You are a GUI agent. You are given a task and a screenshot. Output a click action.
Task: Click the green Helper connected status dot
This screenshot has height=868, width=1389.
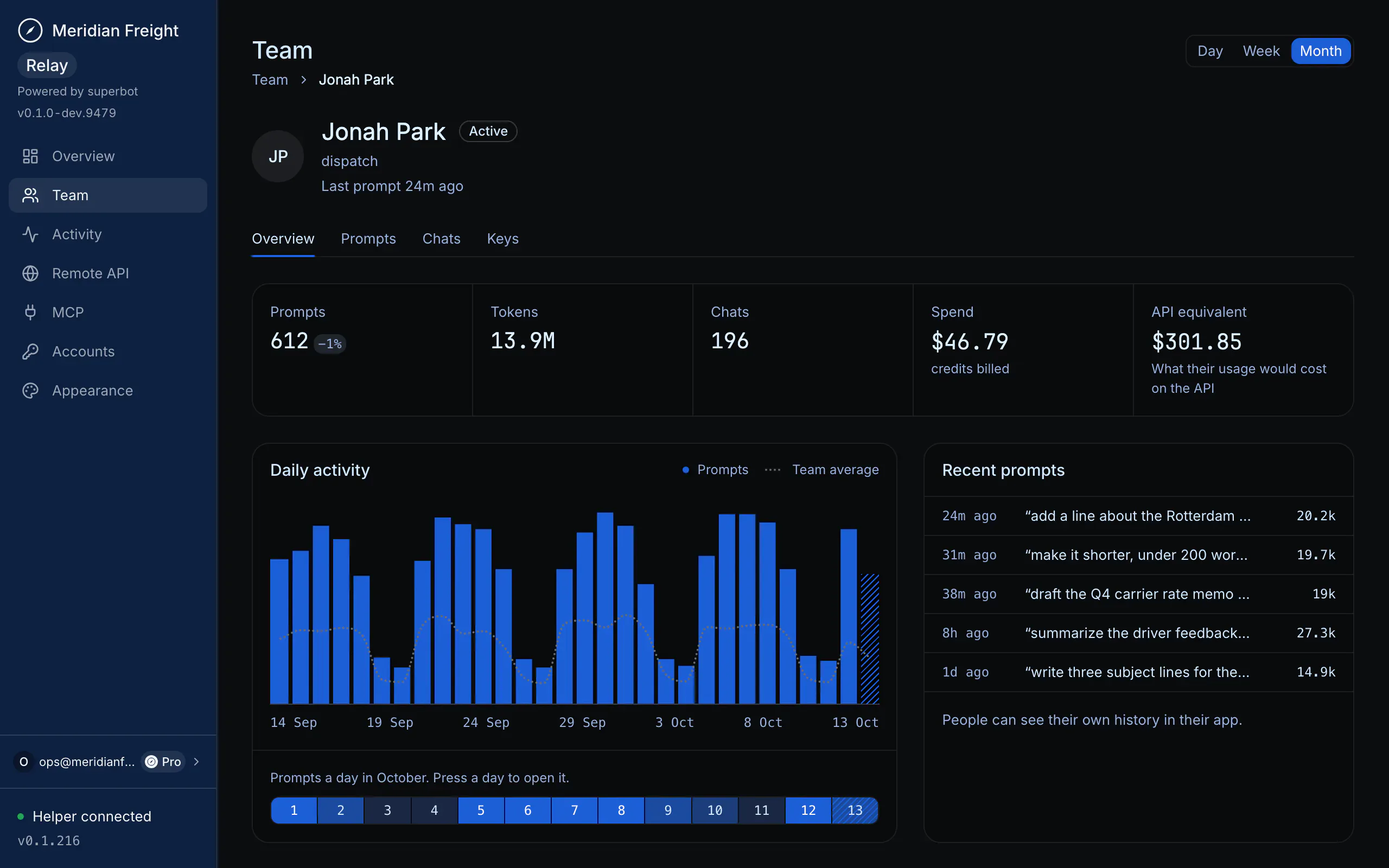point(21,816)
